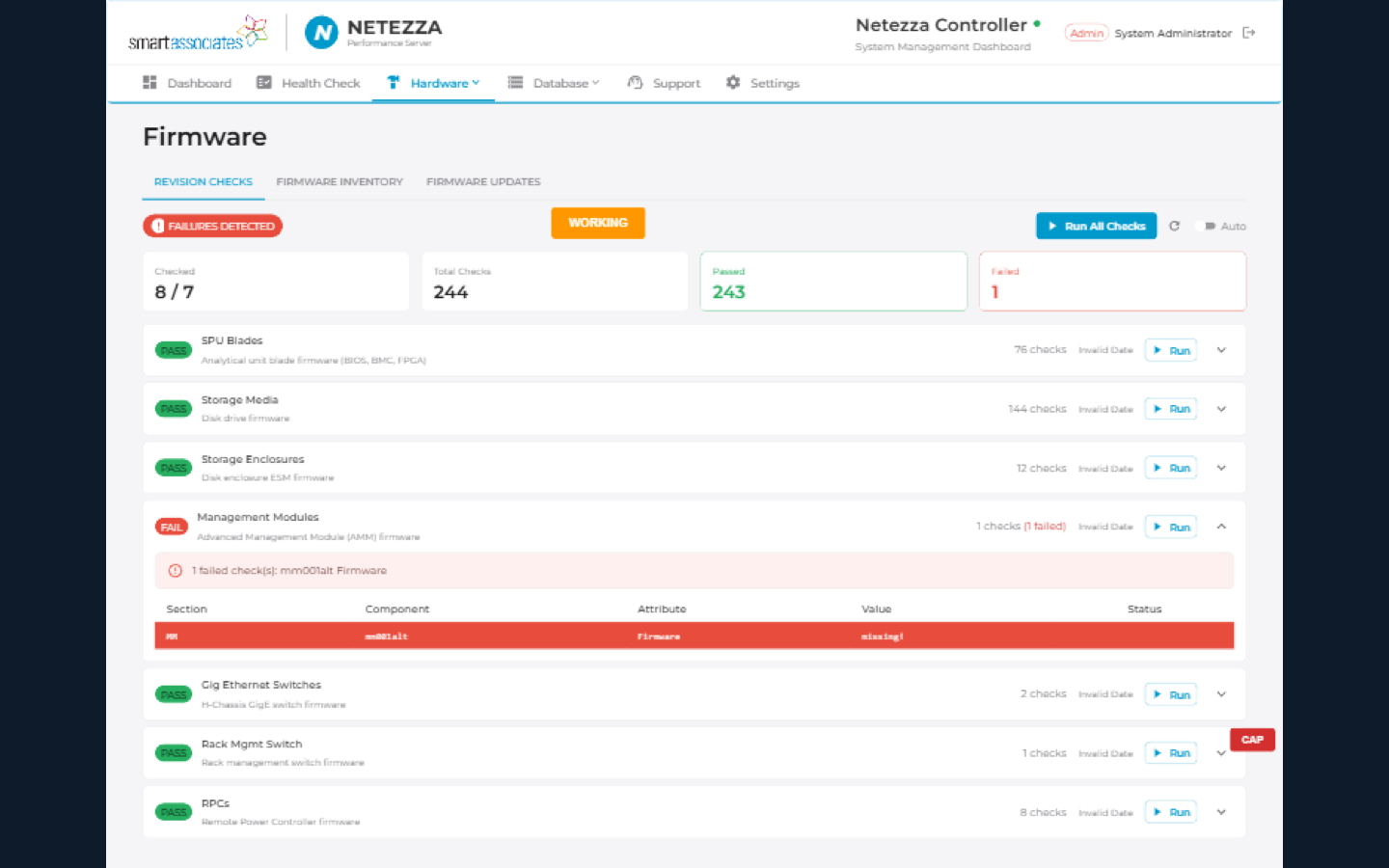The height and width of the screenshot is (868, 1389).
Task: Switch to the Firmware Updates tab
Action: point(483,181)
